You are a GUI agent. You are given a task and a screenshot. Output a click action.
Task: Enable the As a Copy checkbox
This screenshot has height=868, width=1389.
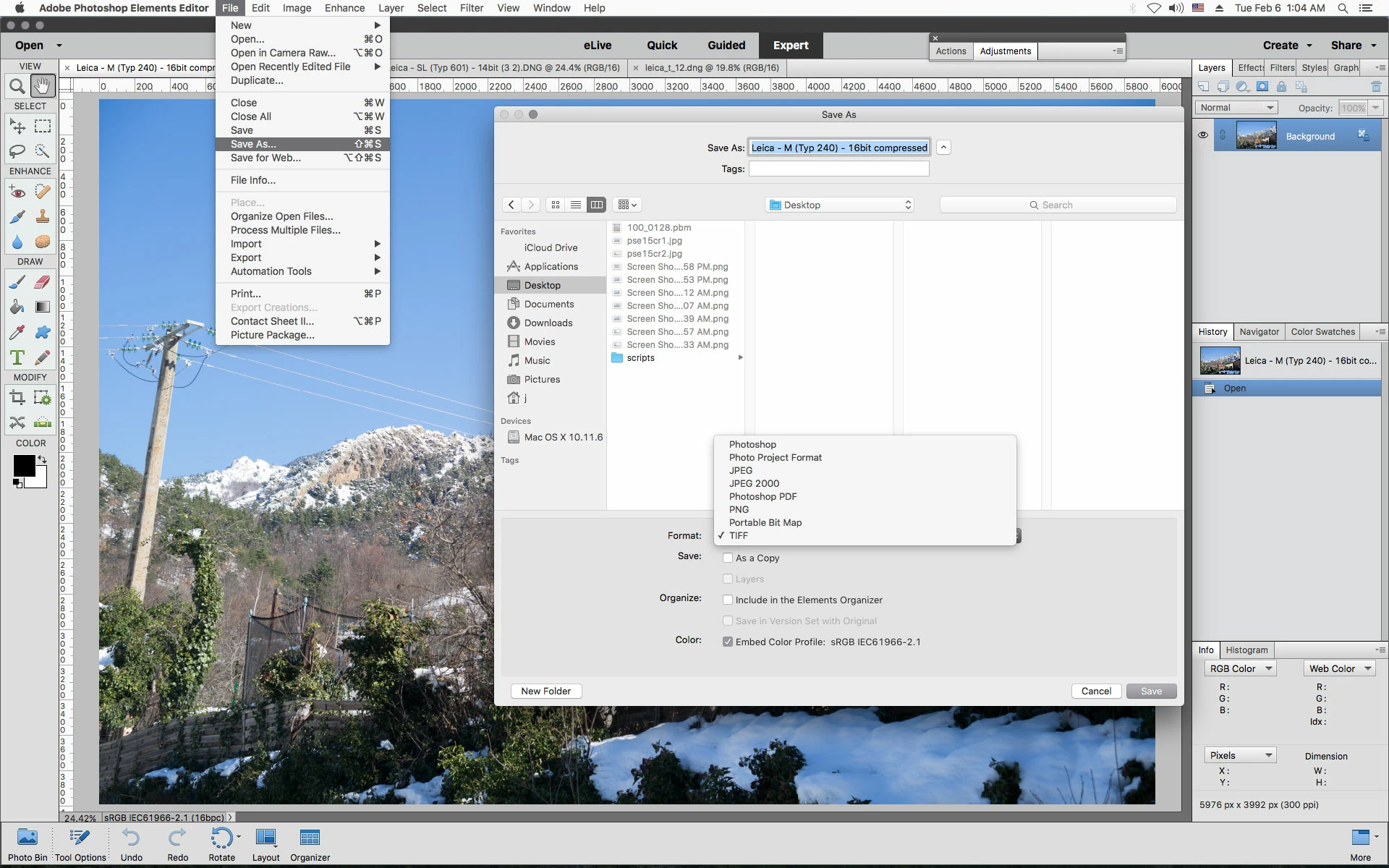tap(728, 558)
